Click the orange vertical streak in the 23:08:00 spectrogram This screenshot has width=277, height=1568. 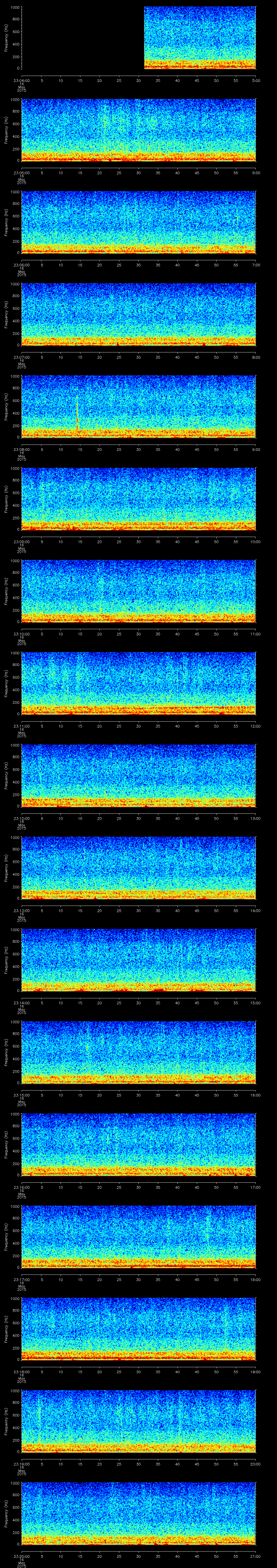coord(77,414)
